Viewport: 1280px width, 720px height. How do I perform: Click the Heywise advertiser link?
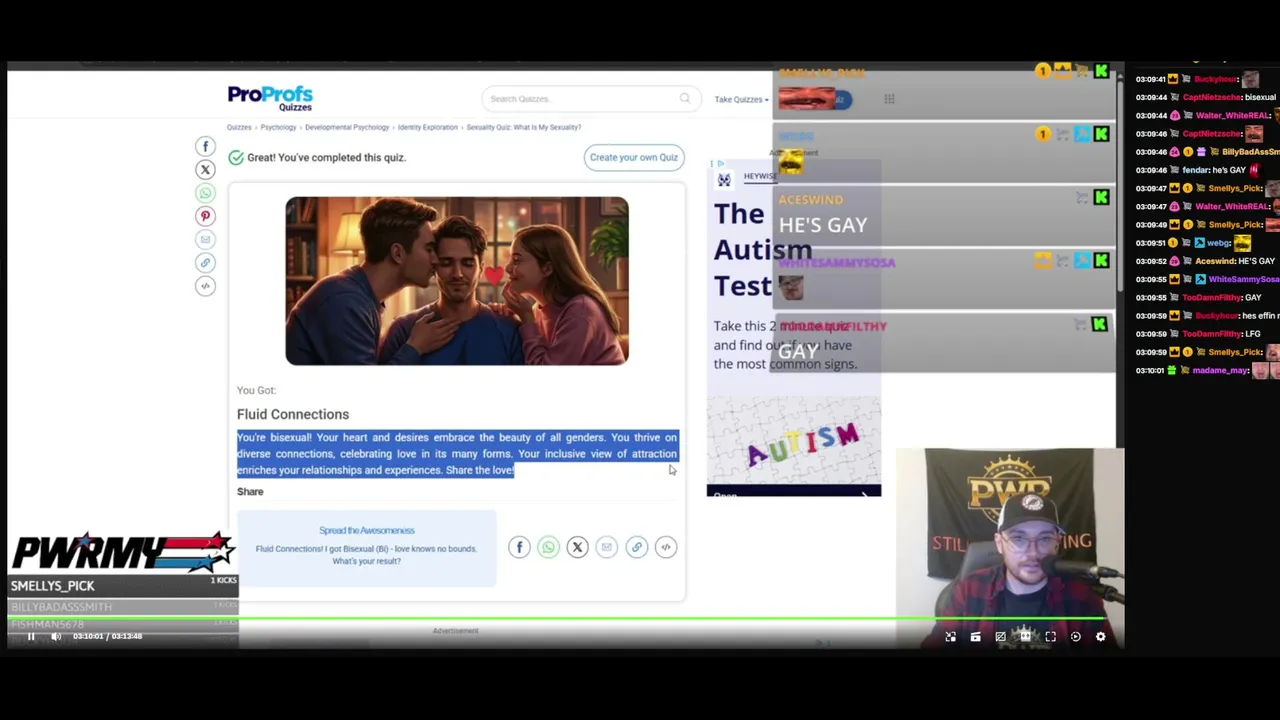759,177
